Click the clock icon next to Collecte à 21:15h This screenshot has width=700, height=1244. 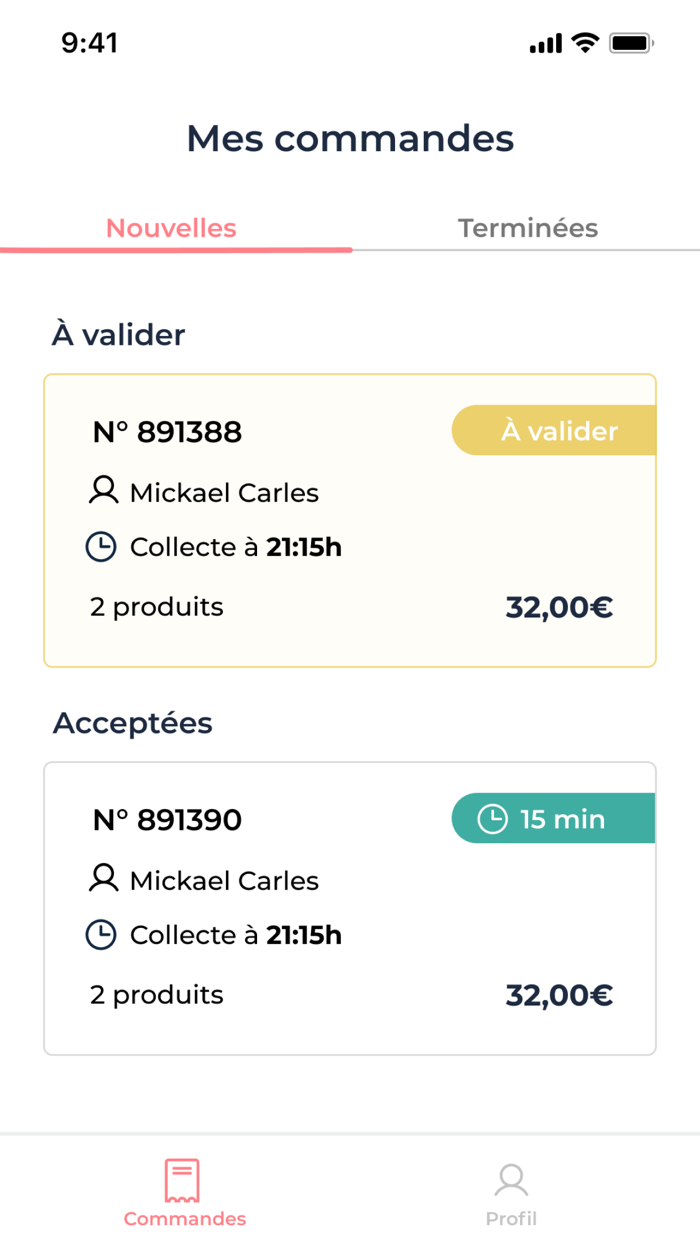[101, 547]
